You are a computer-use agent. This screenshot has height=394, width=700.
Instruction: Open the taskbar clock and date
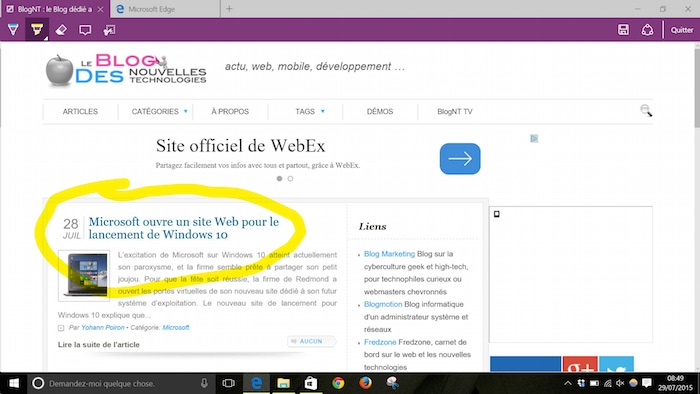pyautogui.click(x=675, y=383)
